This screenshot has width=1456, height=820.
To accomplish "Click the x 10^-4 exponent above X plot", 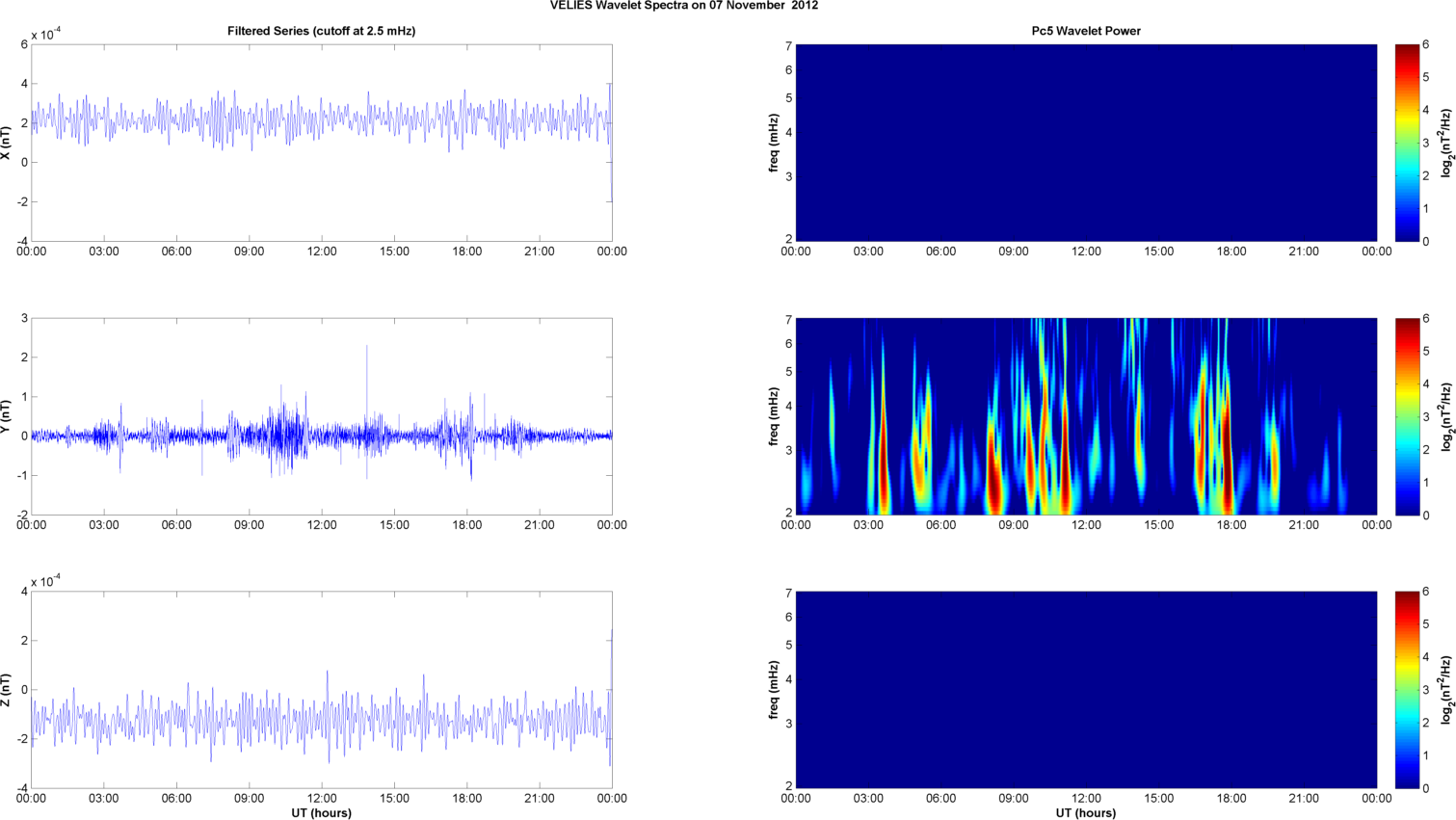I will pyautogui.click(x=45, y=35).
